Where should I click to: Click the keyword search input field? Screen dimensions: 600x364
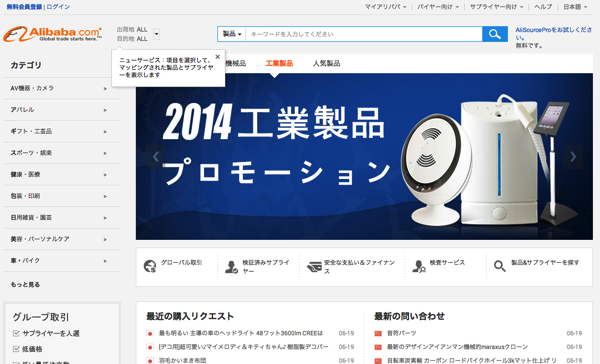364,34
